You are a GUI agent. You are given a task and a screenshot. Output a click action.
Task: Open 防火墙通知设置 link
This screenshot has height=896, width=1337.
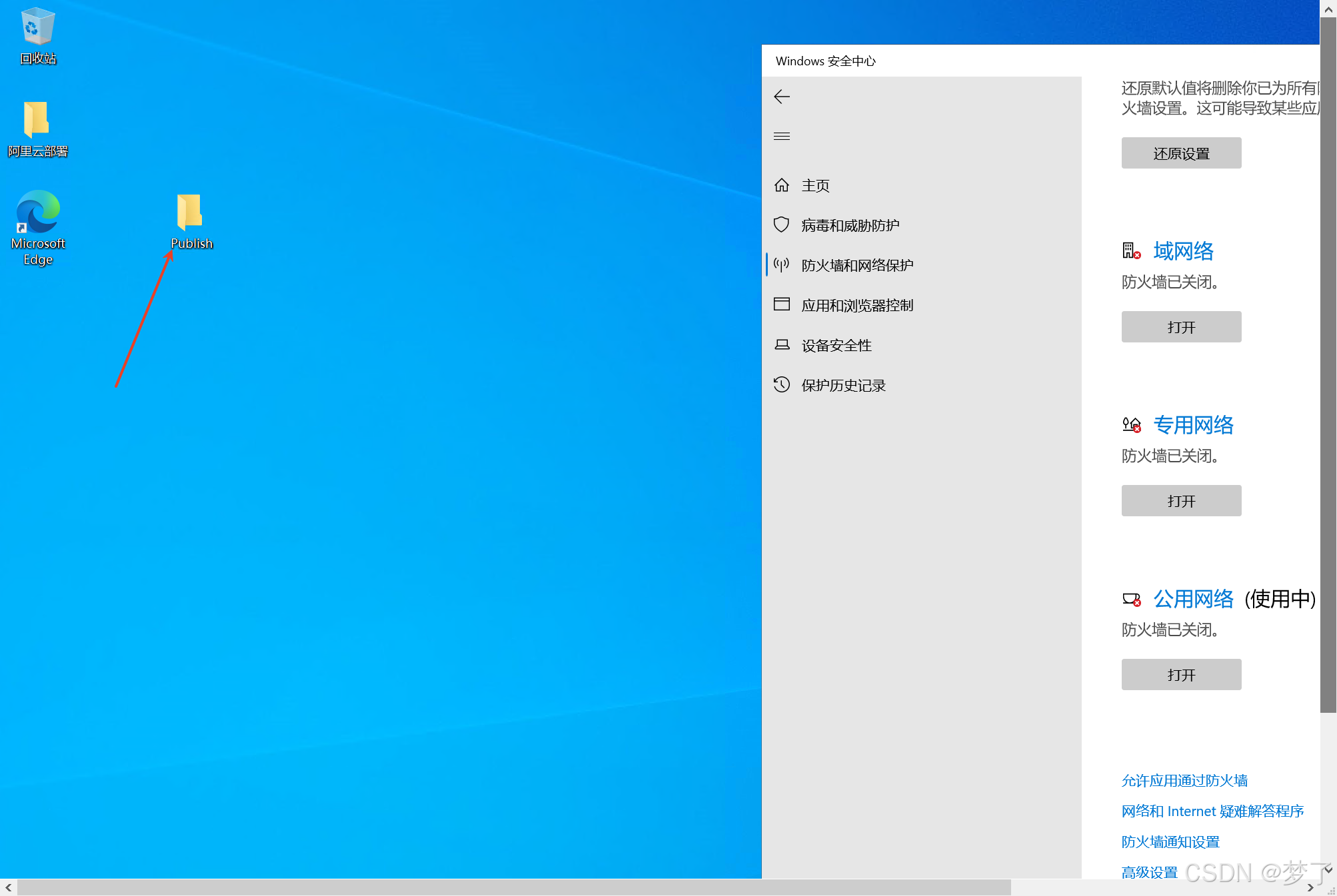coord(1170,842)
